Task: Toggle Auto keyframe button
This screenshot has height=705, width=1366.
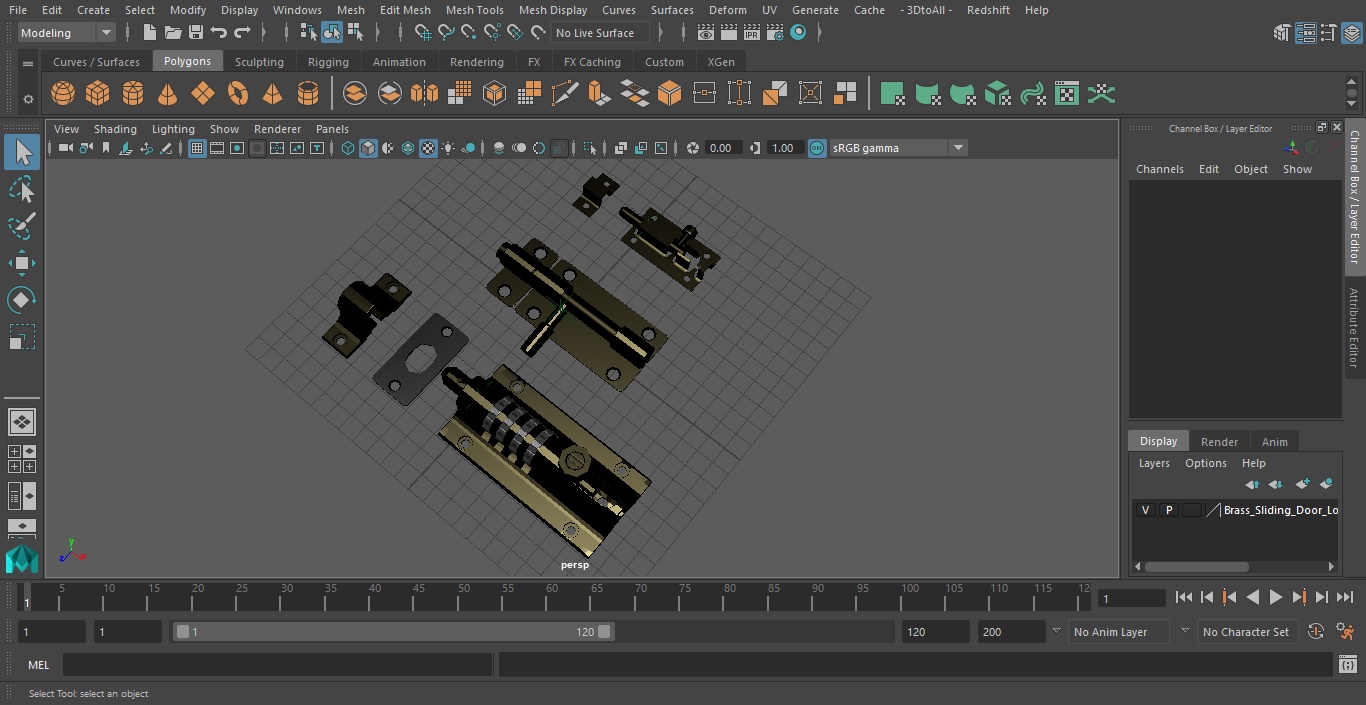Action: tap(1316, 631)
